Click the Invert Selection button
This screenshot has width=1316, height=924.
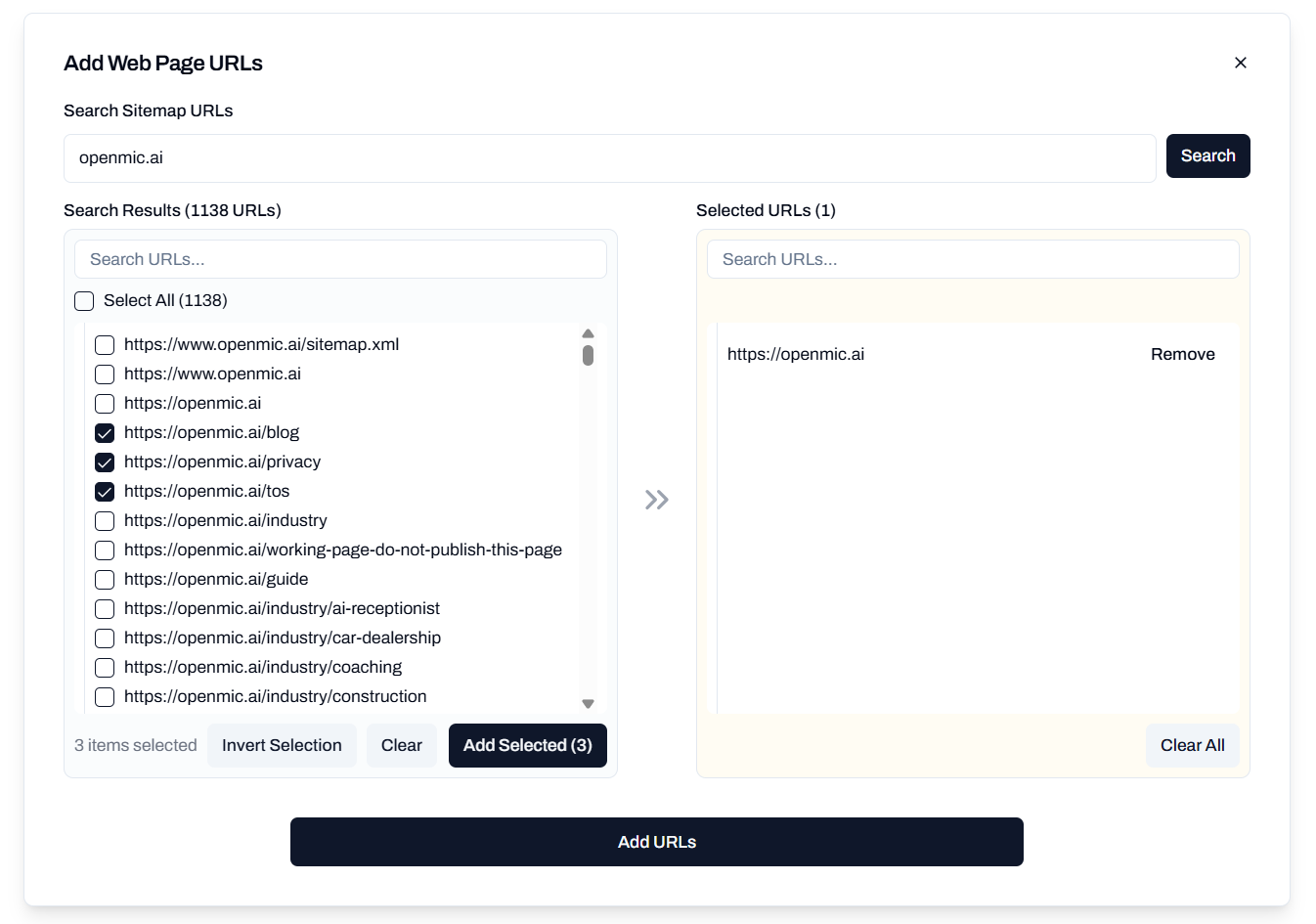pos(282,745)
